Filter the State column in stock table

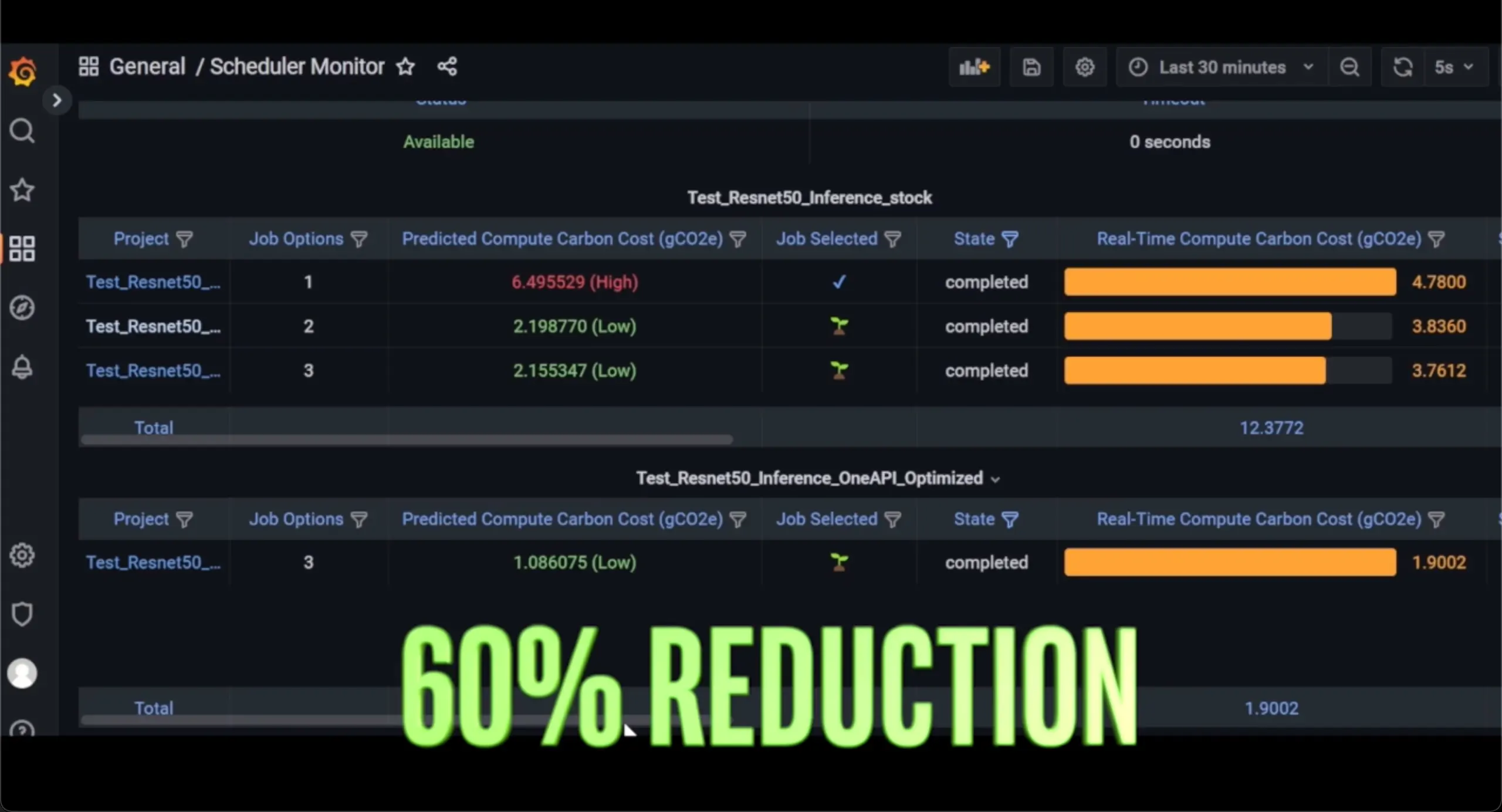tap(1010, 239)
